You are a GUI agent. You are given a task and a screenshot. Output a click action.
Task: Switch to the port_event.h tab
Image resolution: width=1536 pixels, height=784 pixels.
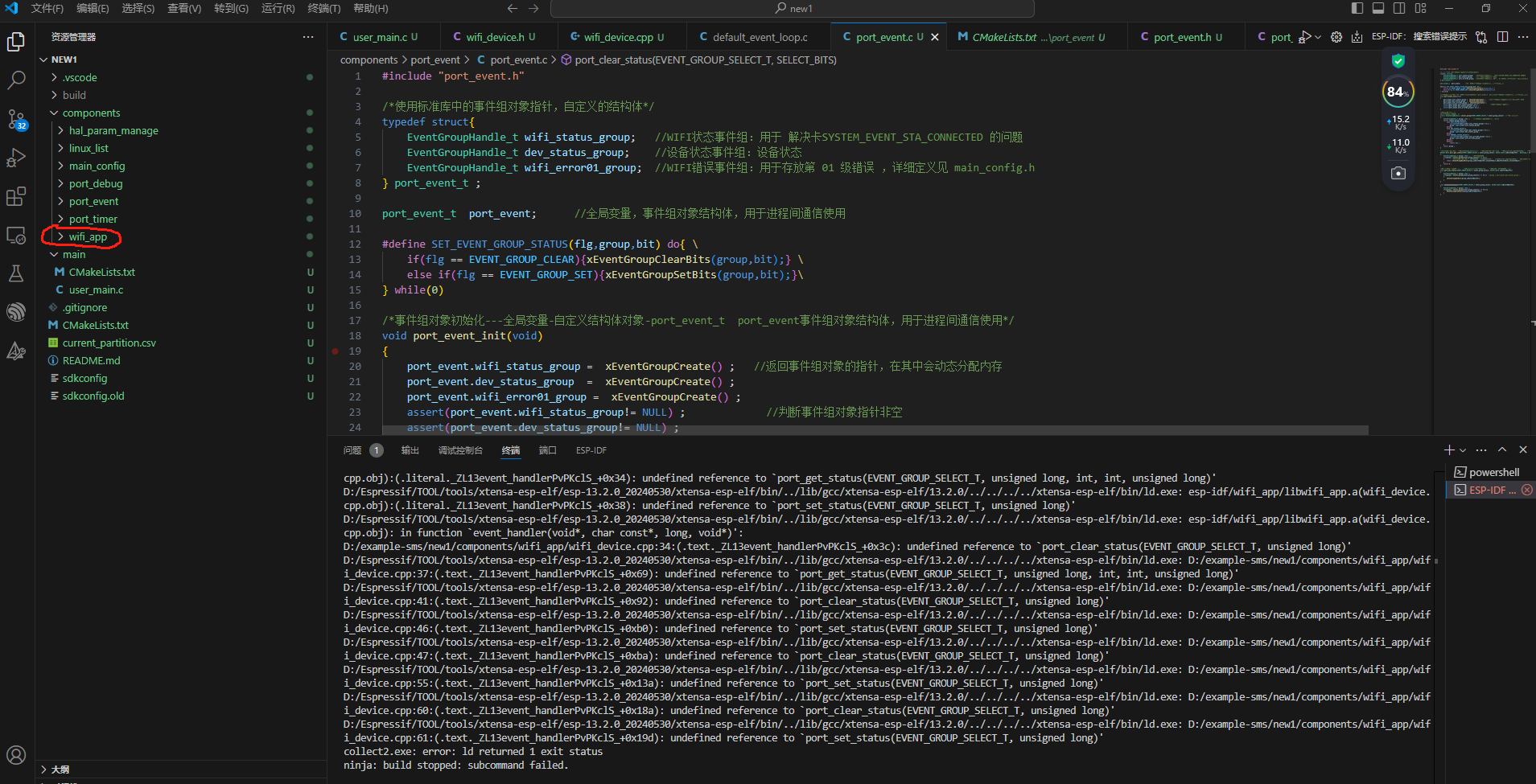coord(1181,37)
